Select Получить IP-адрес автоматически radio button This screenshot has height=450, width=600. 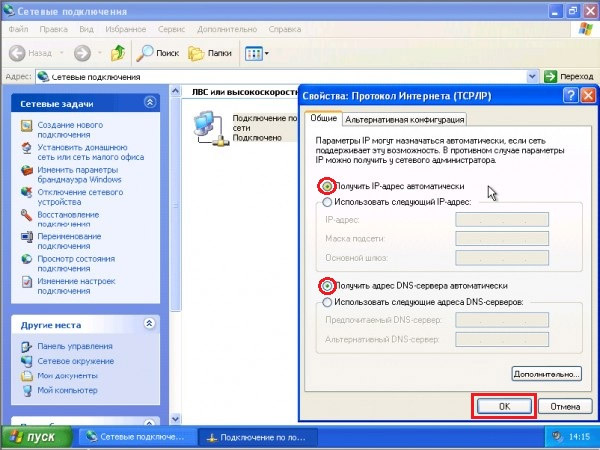pyautogui.click(x=326, y=186)
